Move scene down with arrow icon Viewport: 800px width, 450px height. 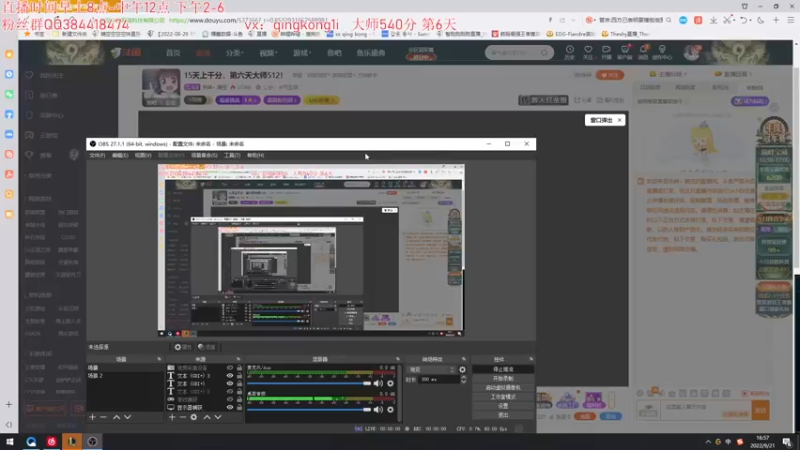(x=128, y=417)
